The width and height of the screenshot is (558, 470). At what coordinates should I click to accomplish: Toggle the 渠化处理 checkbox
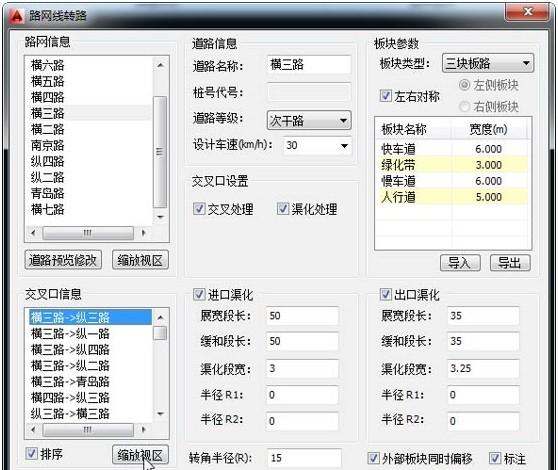coord(283,208)
